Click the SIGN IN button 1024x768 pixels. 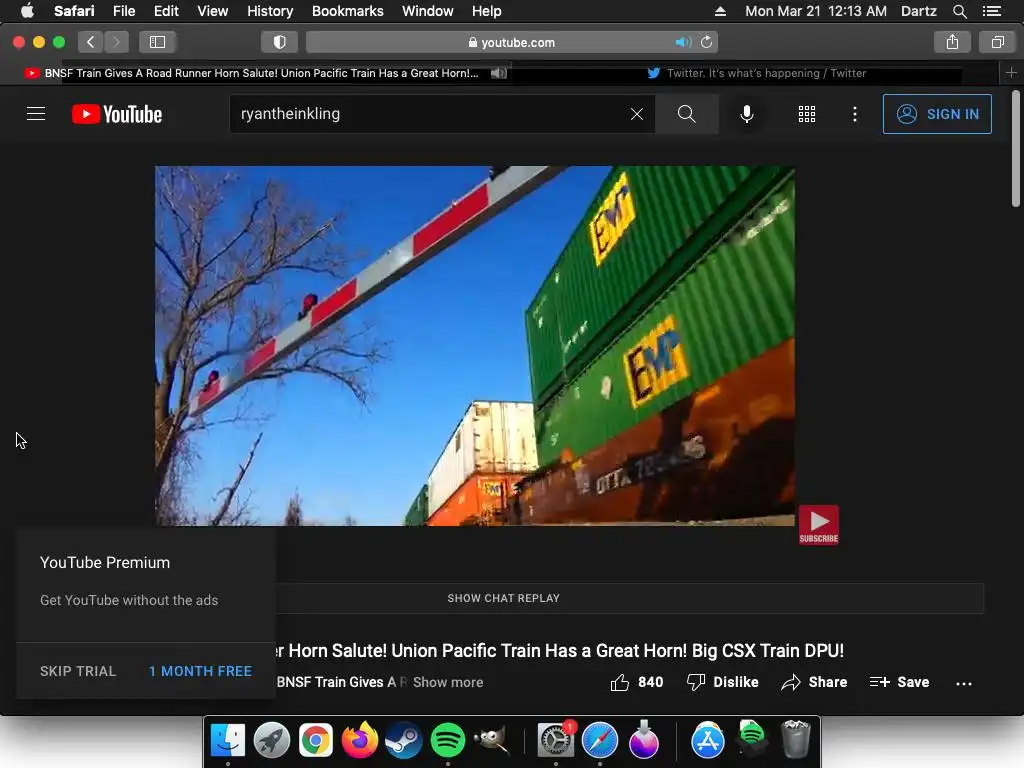pyautogui.click(x=937, y=114)
